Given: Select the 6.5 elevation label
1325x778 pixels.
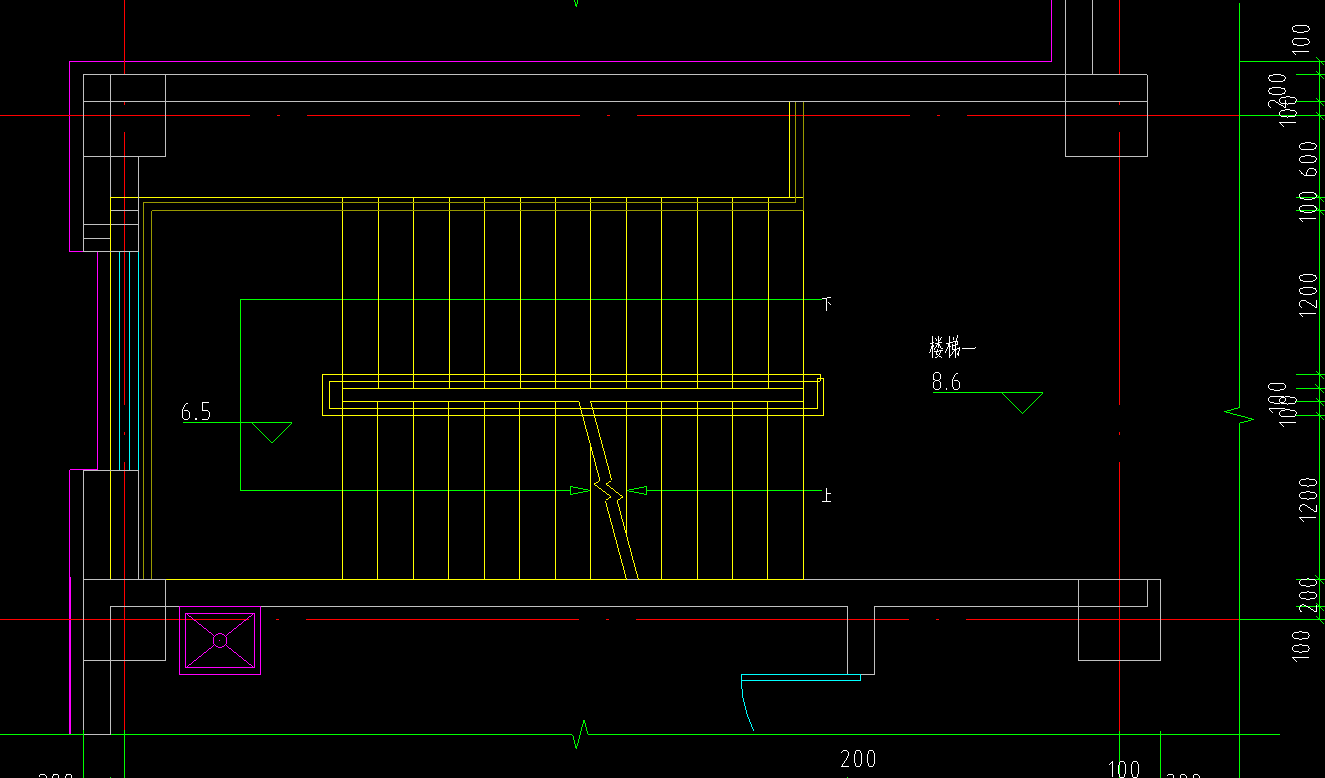Looking at the screenshot, I should coord(196,412).
